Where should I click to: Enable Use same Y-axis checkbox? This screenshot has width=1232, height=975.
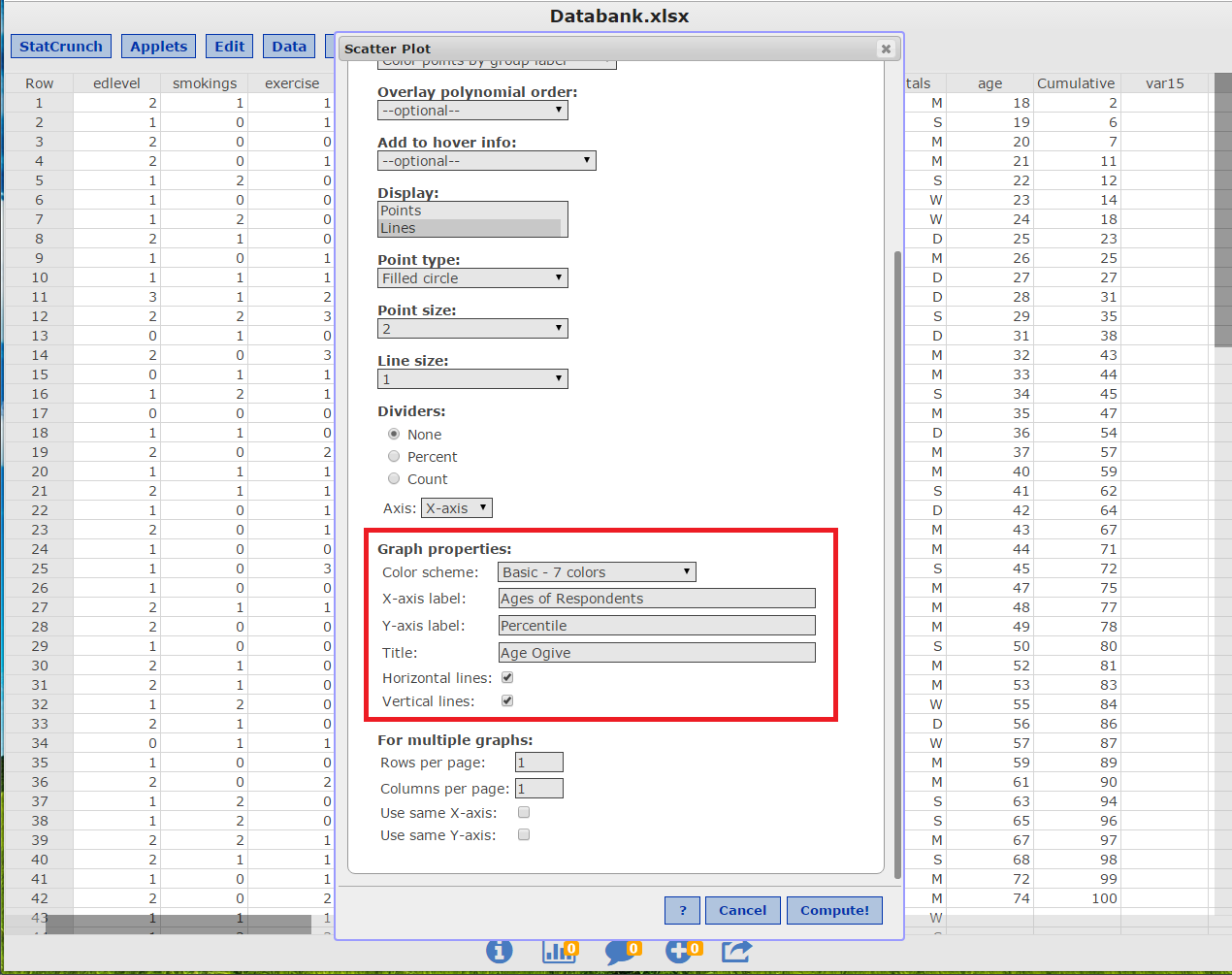point(524,834)
